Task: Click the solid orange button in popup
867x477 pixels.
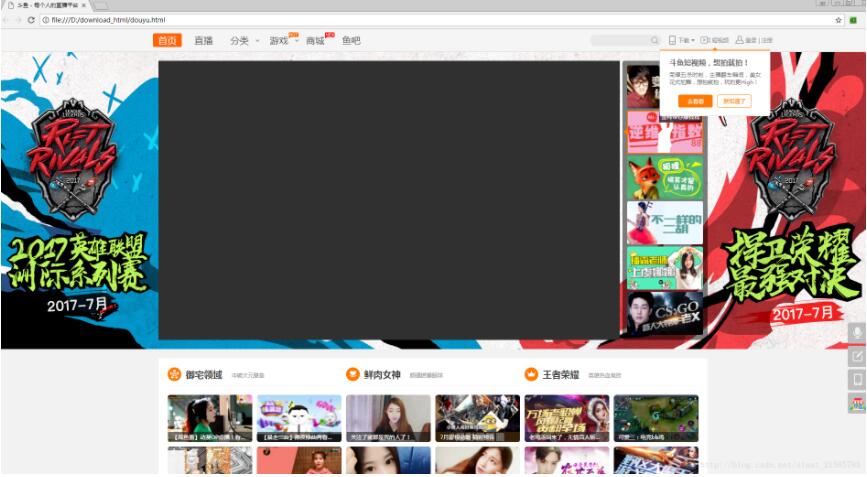Action: click(695, 101)
